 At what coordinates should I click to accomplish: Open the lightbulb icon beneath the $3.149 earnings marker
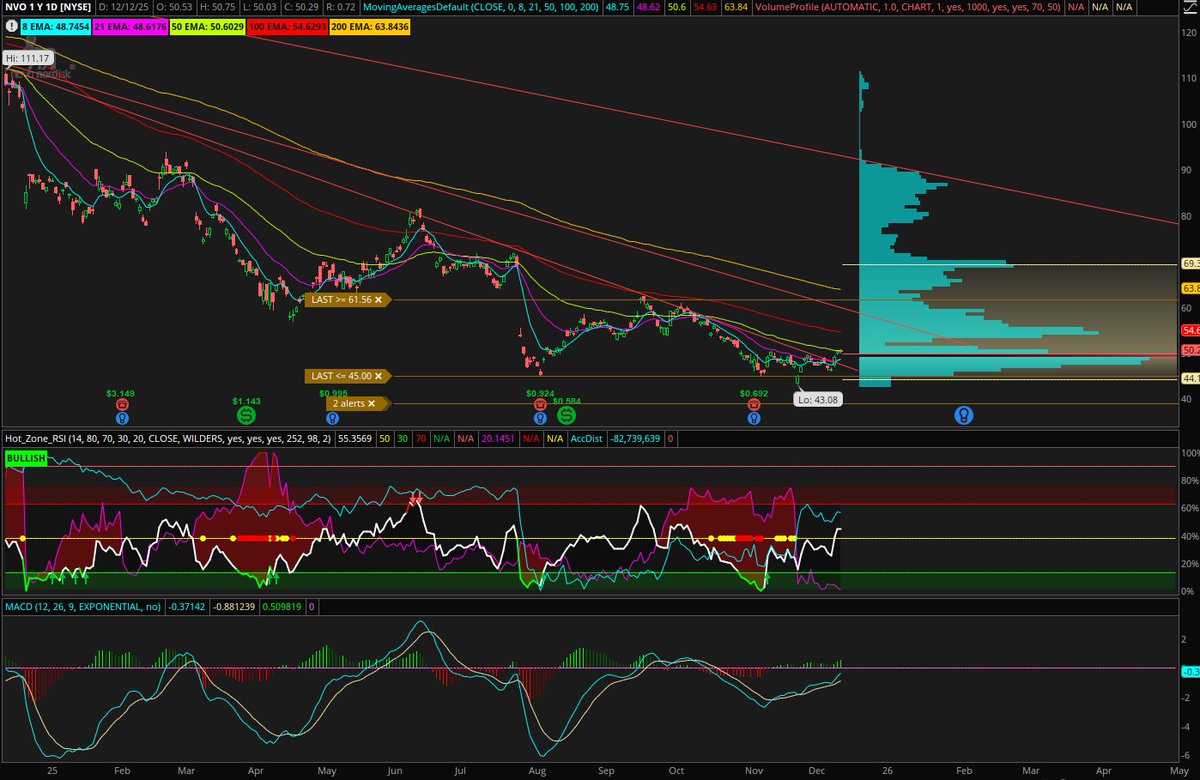pyautogui.click(x=121, y=417)
